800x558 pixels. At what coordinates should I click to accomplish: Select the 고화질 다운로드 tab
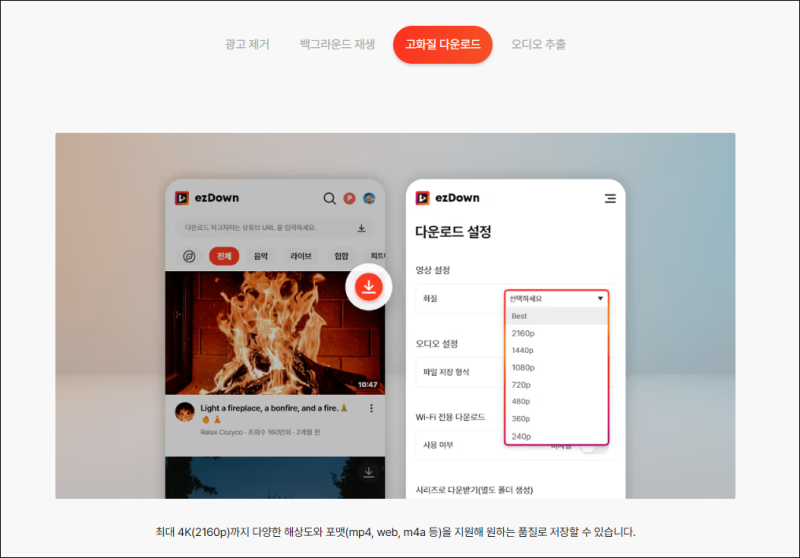tap(442, 44)
